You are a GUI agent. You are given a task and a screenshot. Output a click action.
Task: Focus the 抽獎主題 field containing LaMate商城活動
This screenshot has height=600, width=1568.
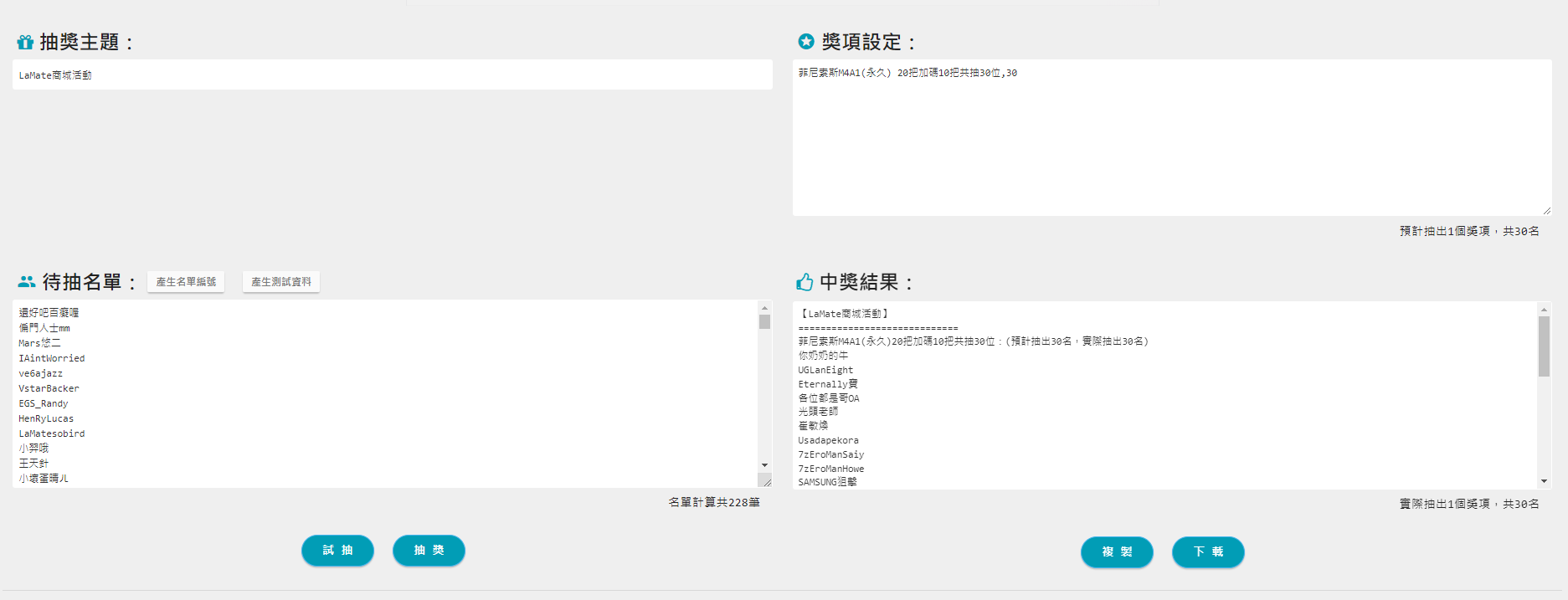pos(393,74)
